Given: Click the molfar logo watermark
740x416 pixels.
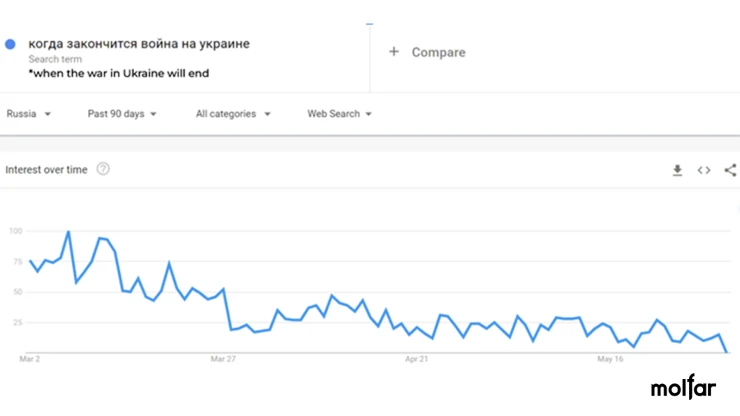Looking at the screenshot, I should tap(683, 387).
